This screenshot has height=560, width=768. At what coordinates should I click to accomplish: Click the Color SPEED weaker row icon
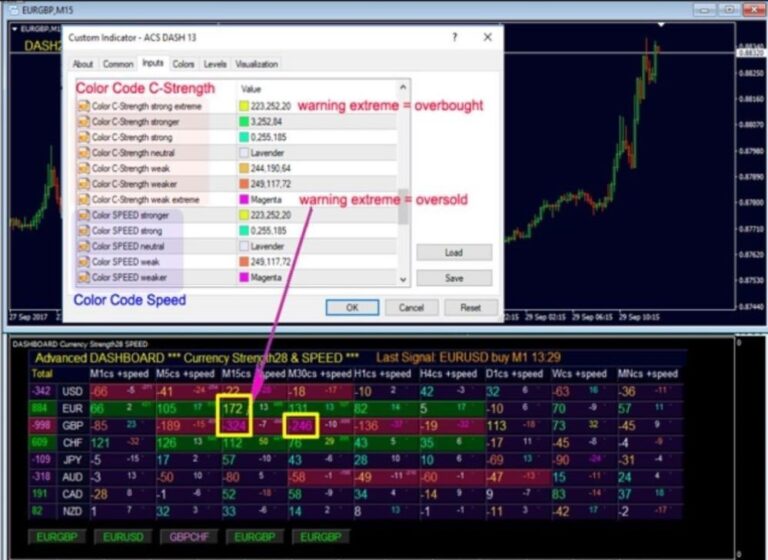point(84,277)
